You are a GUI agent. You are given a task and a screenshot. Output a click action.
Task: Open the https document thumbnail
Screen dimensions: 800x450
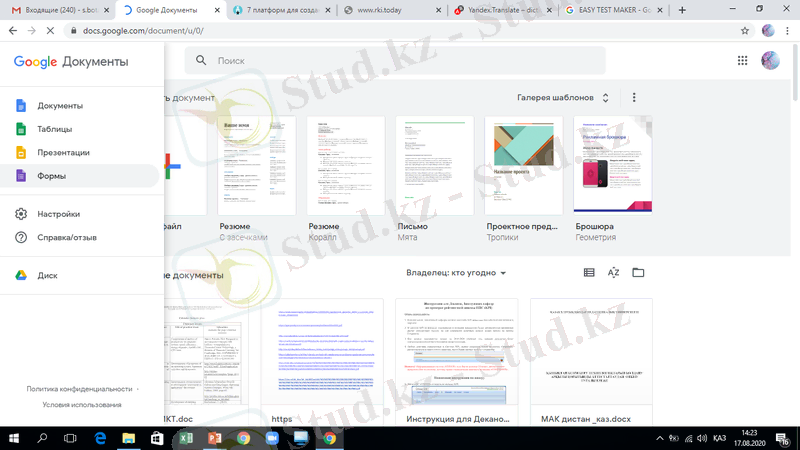coord(322,352)
